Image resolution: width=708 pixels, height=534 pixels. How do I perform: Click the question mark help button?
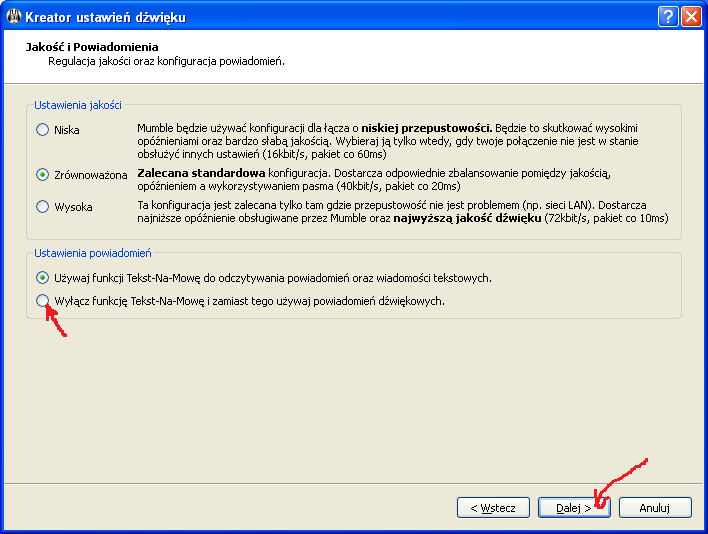point(668,17)
